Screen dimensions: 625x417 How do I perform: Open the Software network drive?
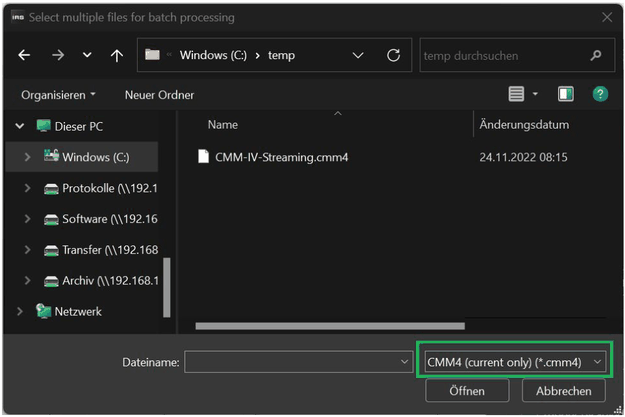pyautogui.click(x=101, y=219)
